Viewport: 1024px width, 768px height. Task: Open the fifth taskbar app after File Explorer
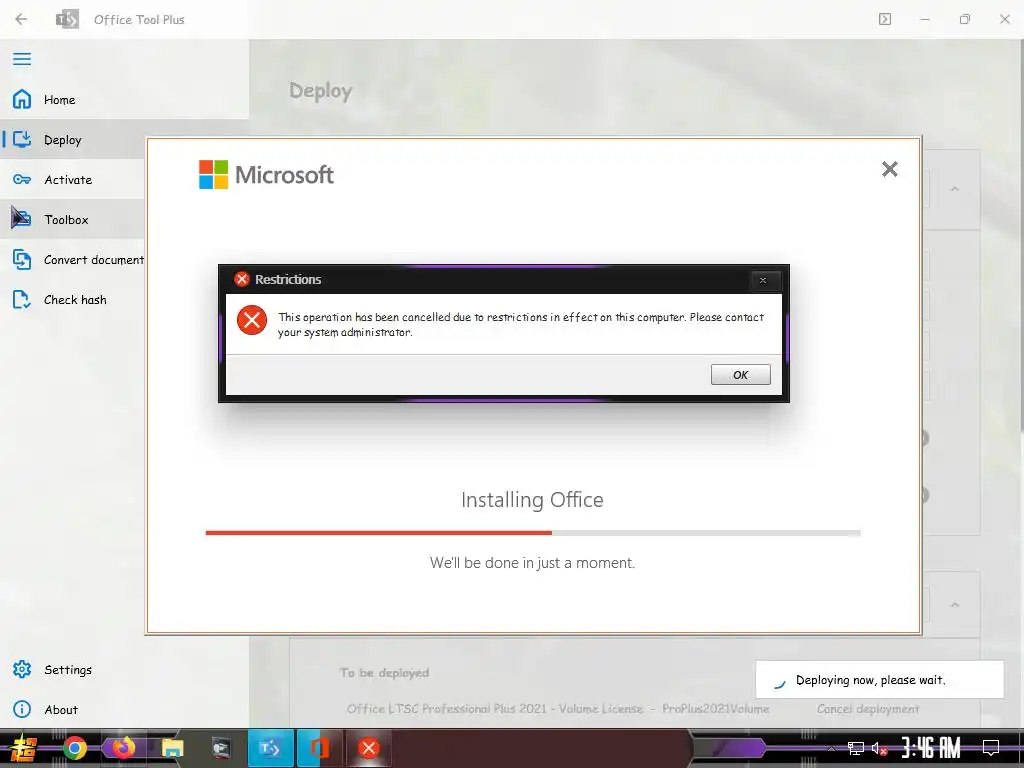click(x=221, y=748)
